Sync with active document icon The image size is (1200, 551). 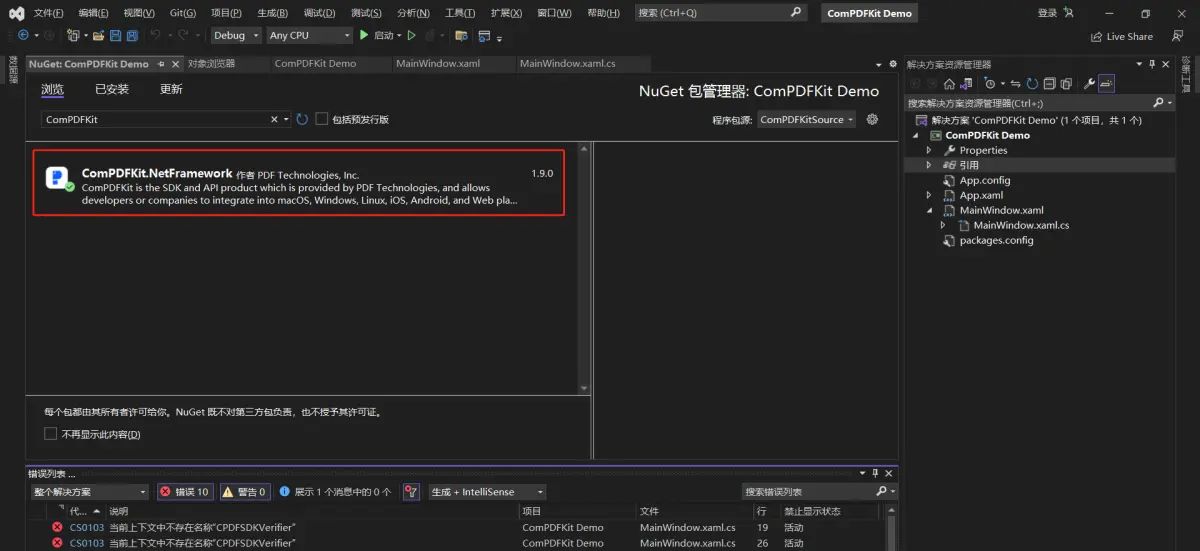(x=1015, y=84)
